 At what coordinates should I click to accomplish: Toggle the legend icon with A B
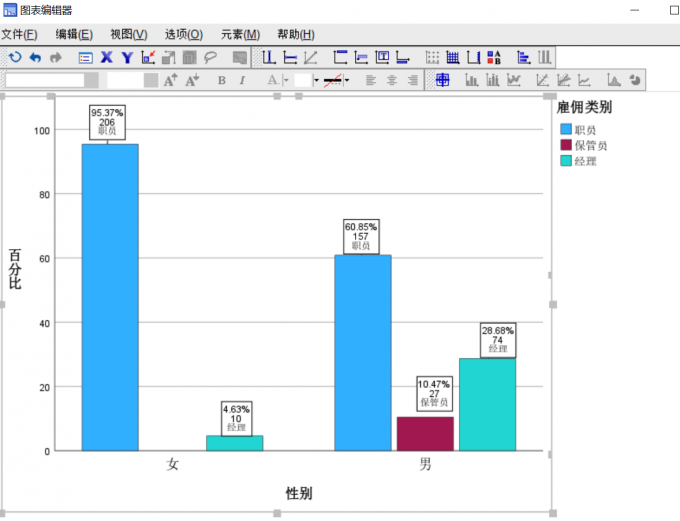(494, 57)
